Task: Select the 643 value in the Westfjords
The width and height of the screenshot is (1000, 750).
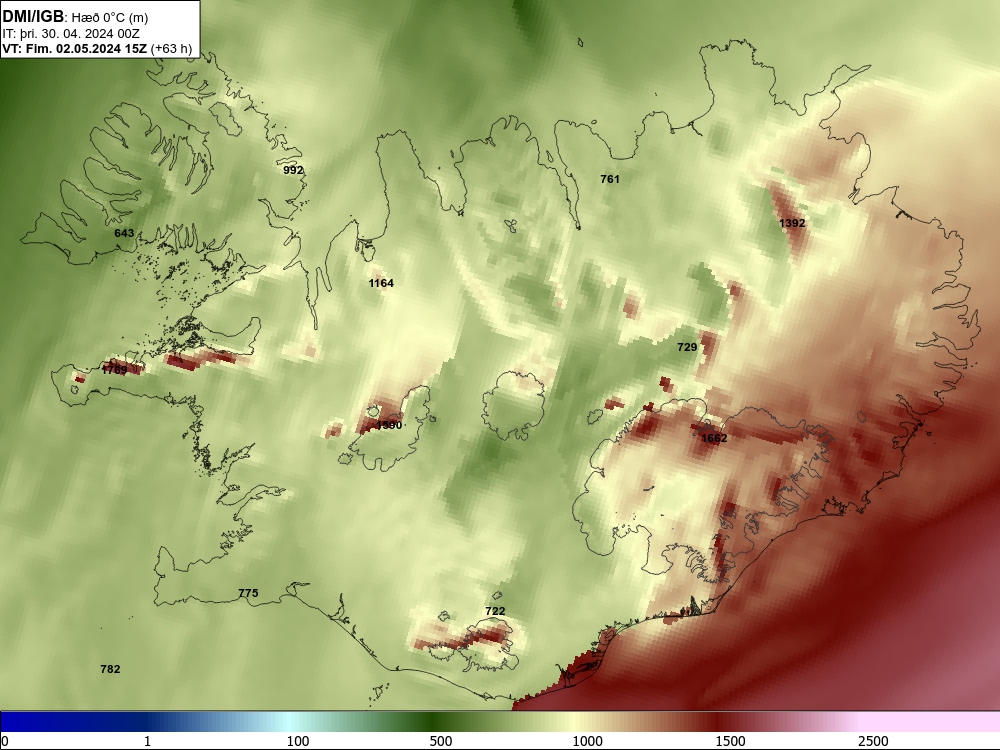Action: pyautogui.click(x=124, y=233)
